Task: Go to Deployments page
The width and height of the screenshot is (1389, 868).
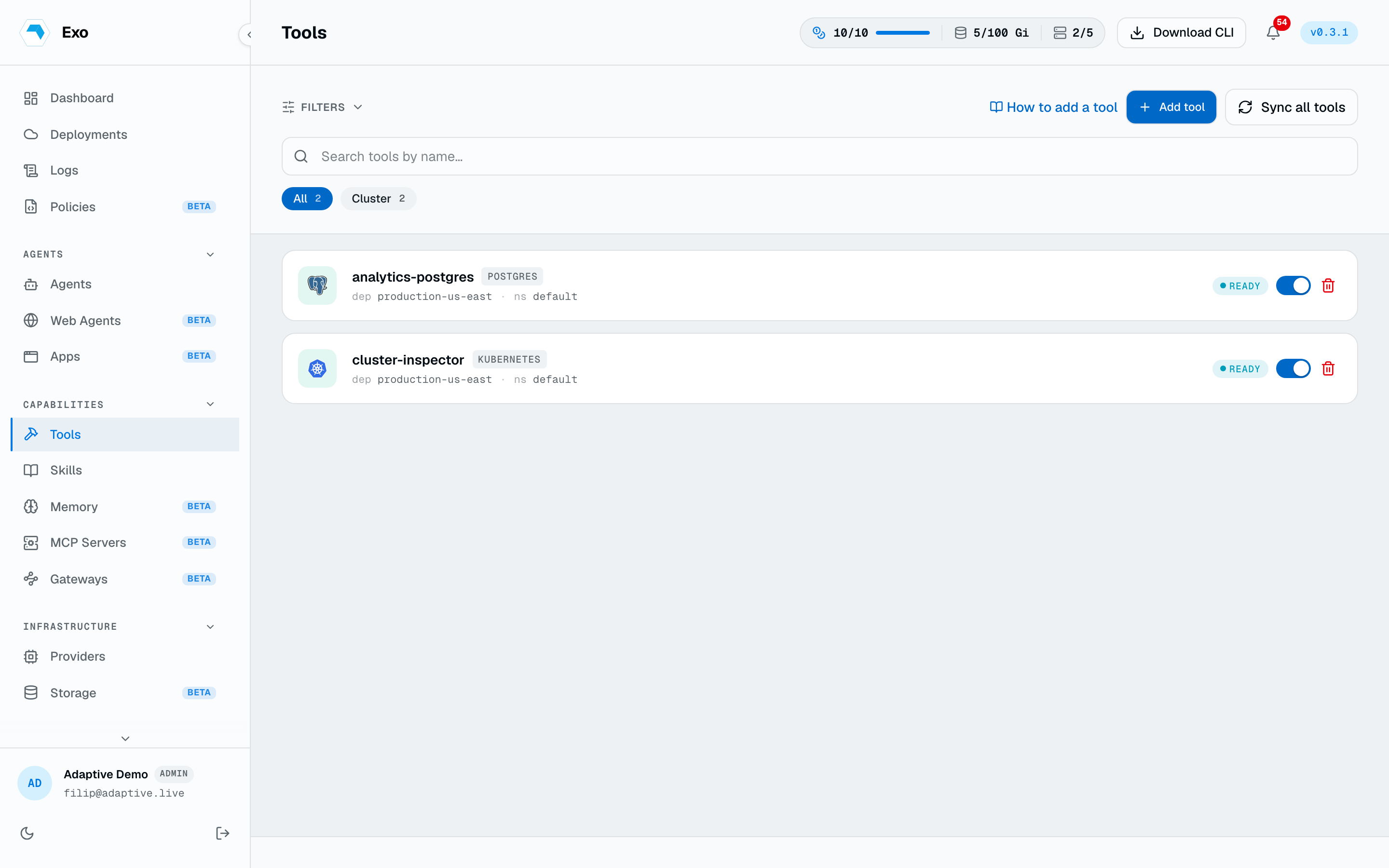Action: pos(124,135)
